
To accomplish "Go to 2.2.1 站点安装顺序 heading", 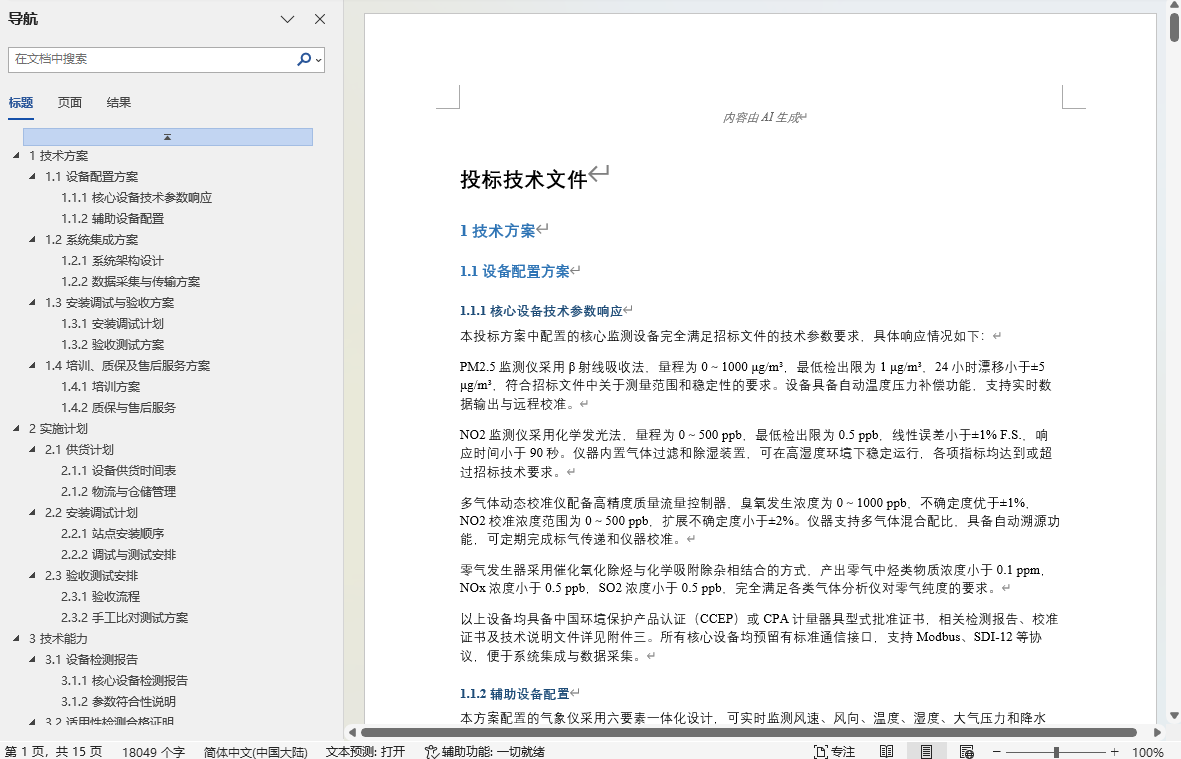I will [112, 534].
